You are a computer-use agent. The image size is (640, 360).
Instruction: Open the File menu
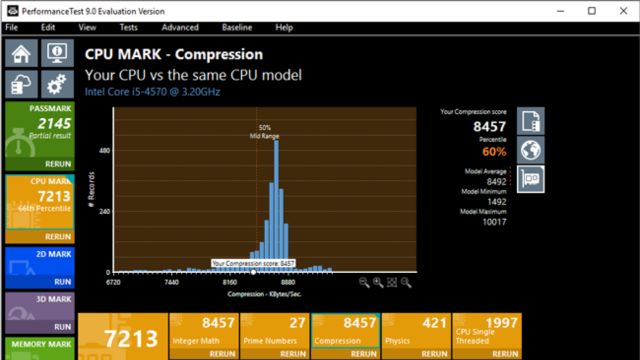tap(11, 27)
